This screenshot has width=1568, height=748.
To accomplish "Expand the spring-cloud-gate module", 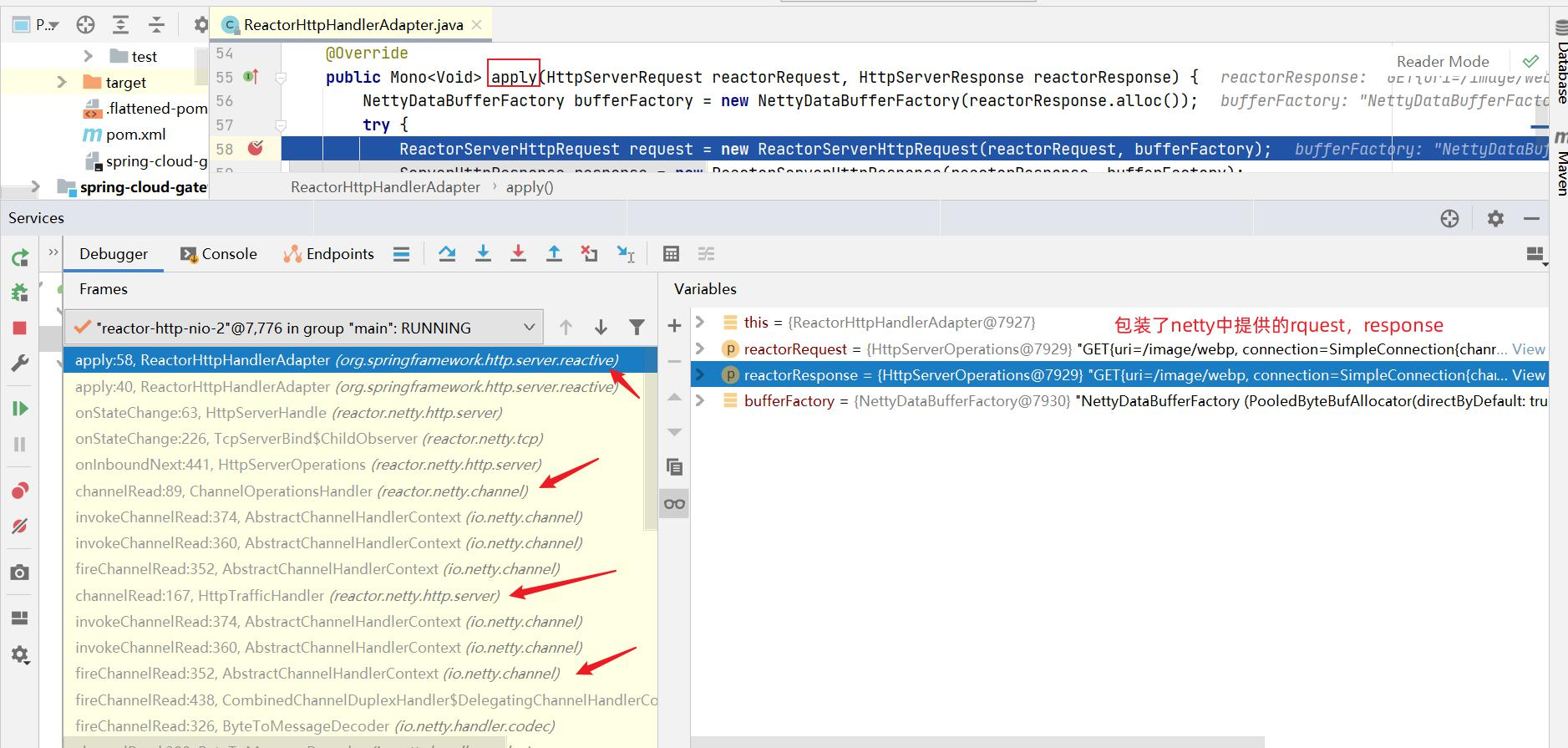I will pos(35,186).
